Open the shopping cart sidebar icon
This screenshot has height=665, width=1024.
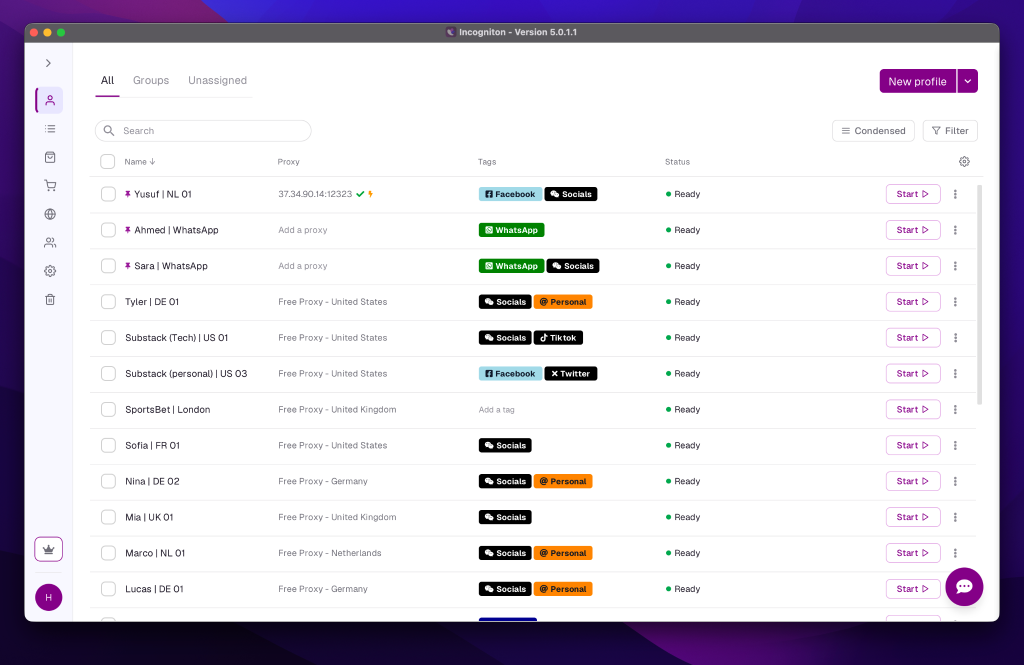pos(50,186)
